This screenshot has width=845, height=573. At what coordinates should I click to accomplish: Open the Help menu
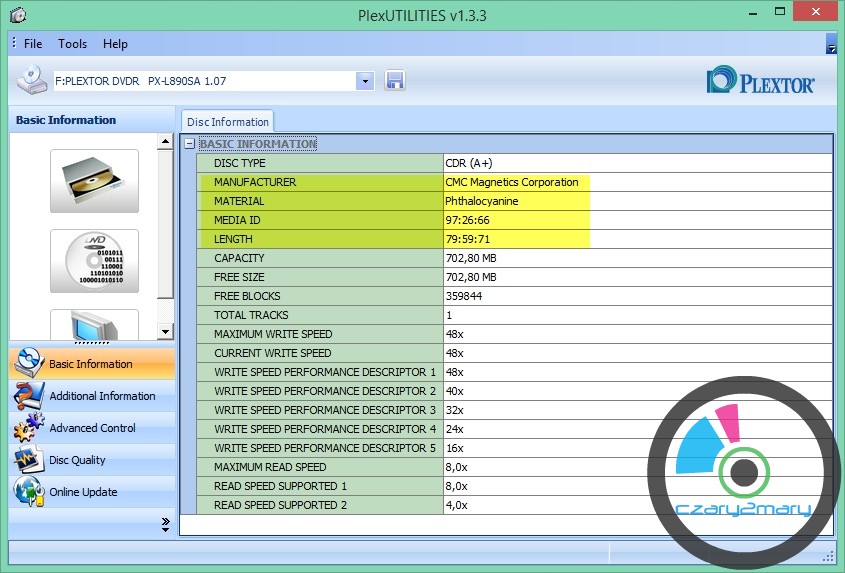coord(115,44)
